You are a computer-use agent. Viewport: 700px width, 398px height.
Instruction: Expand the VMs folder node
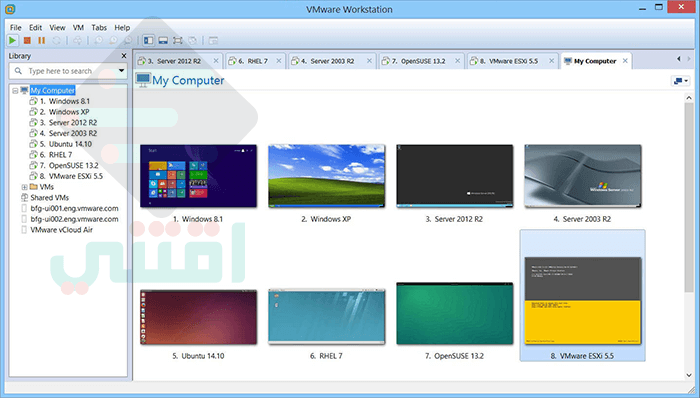24,187
